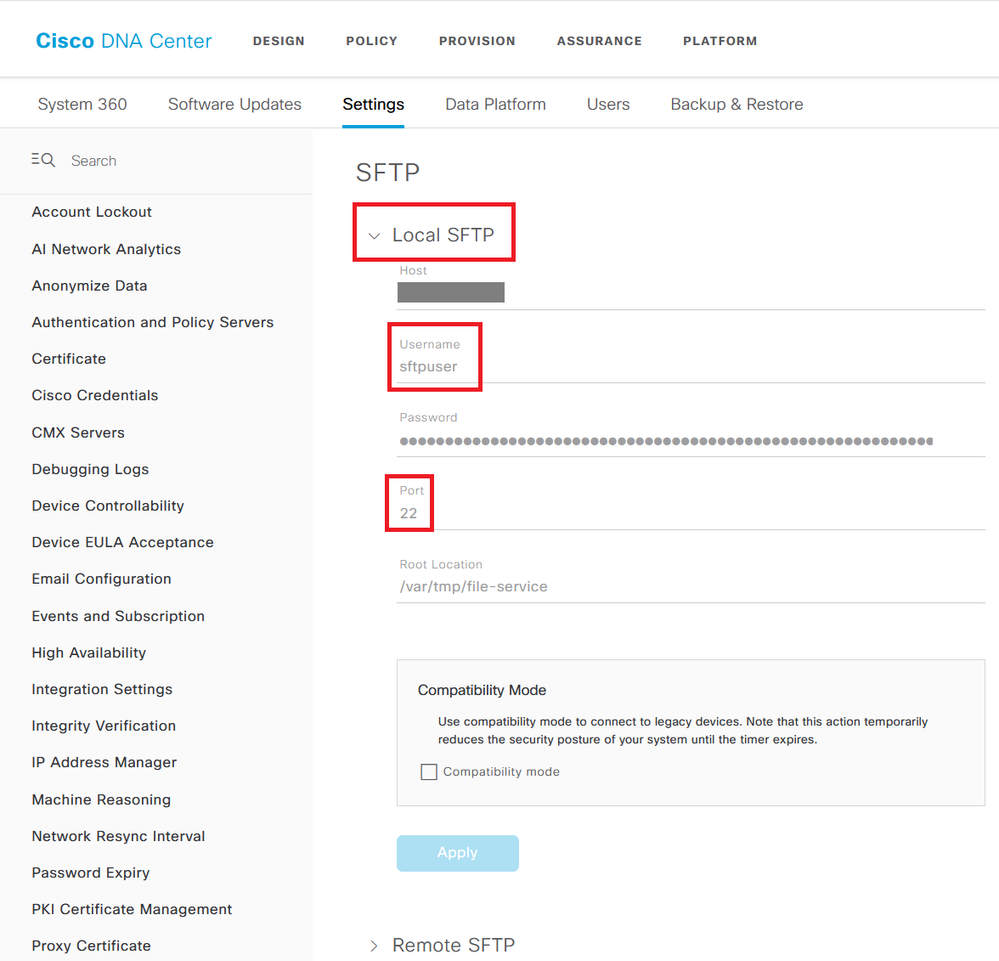Open Machine Reasoning settings
The image size is (999, 961).
point(101,799)
